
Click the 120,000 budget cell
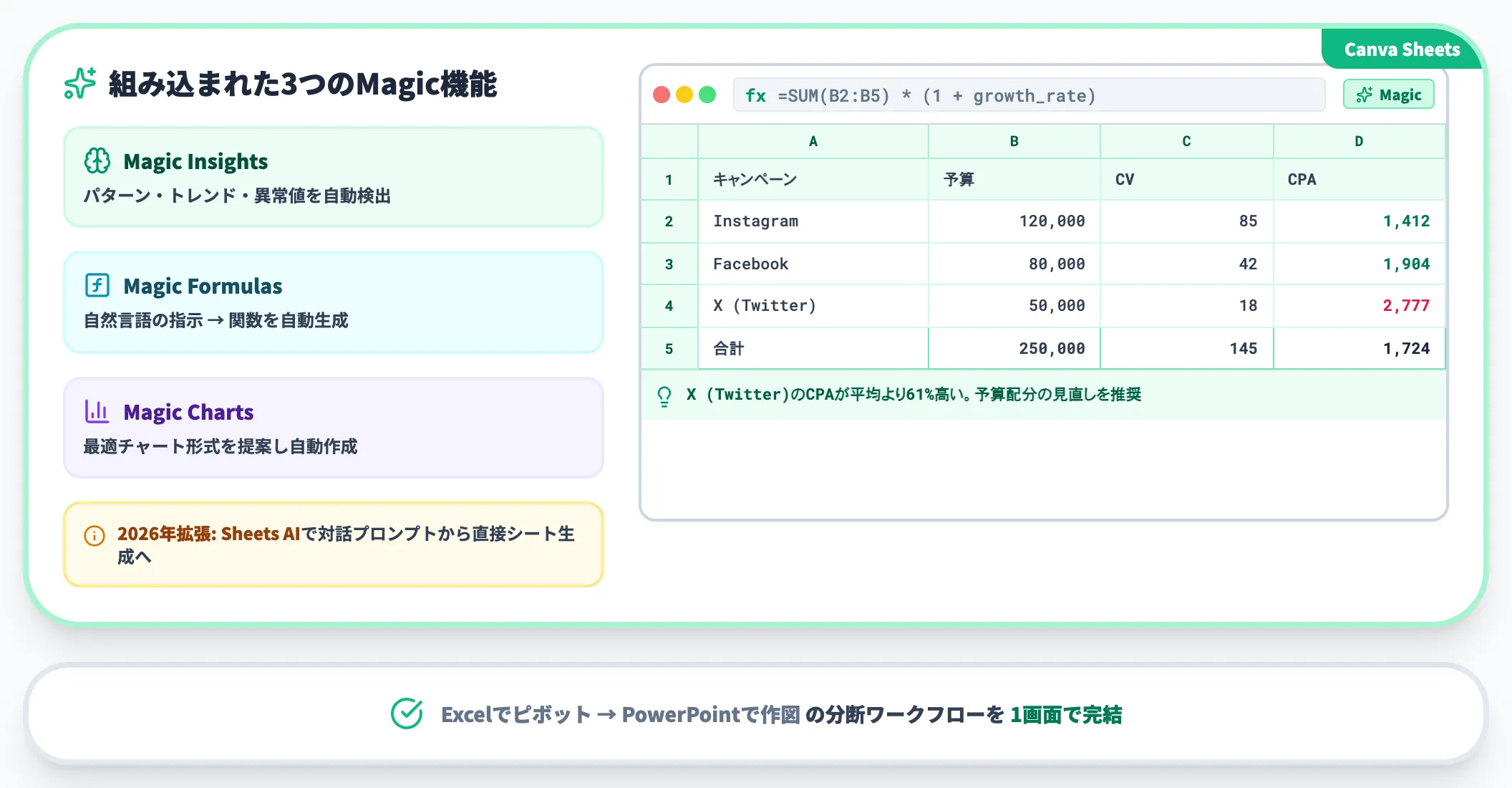coord(1014,221)
